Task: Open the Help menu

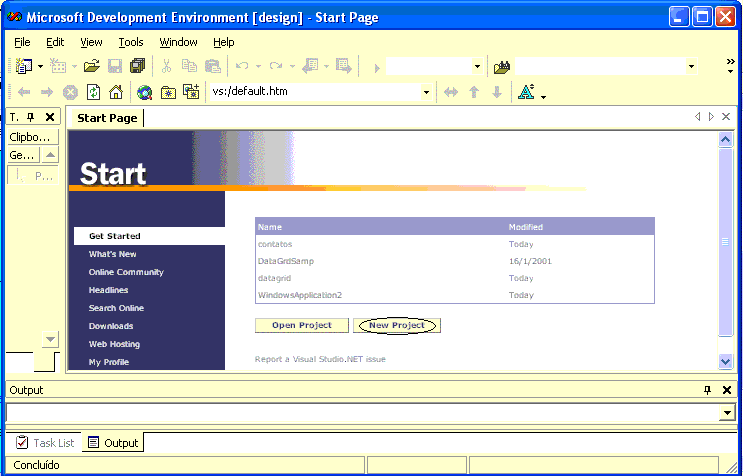Action: coord(224,42)
